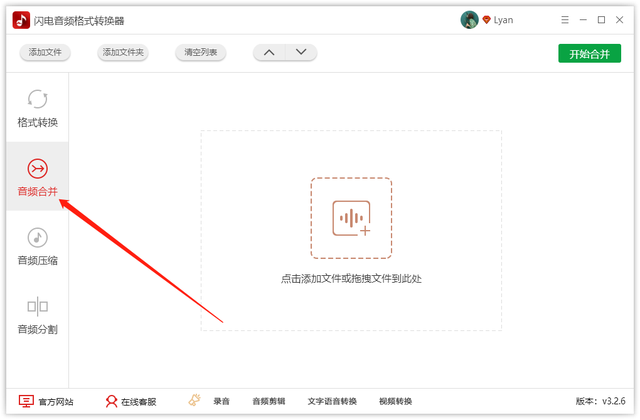This screenshot has height=420, width=640.
Task: Open the 视频转换 tool link
Action: click(396, 402)
